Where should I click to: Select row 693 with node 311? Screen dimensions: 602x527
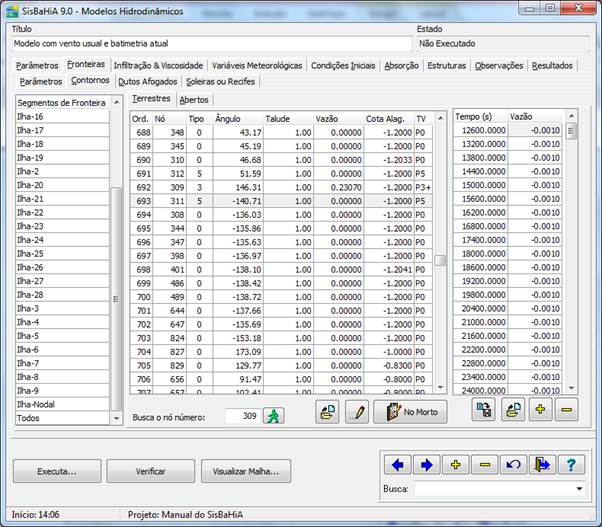[x=281, y=201]
